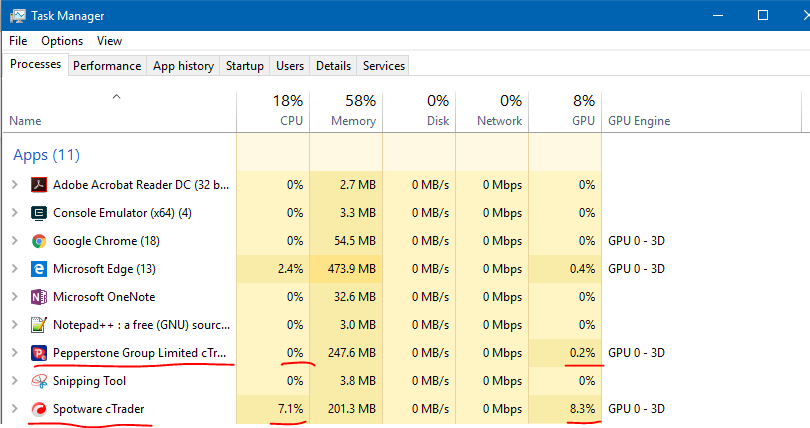Select the Processes tab
Screen dimensions: 810x428
[x=36, y=64]
